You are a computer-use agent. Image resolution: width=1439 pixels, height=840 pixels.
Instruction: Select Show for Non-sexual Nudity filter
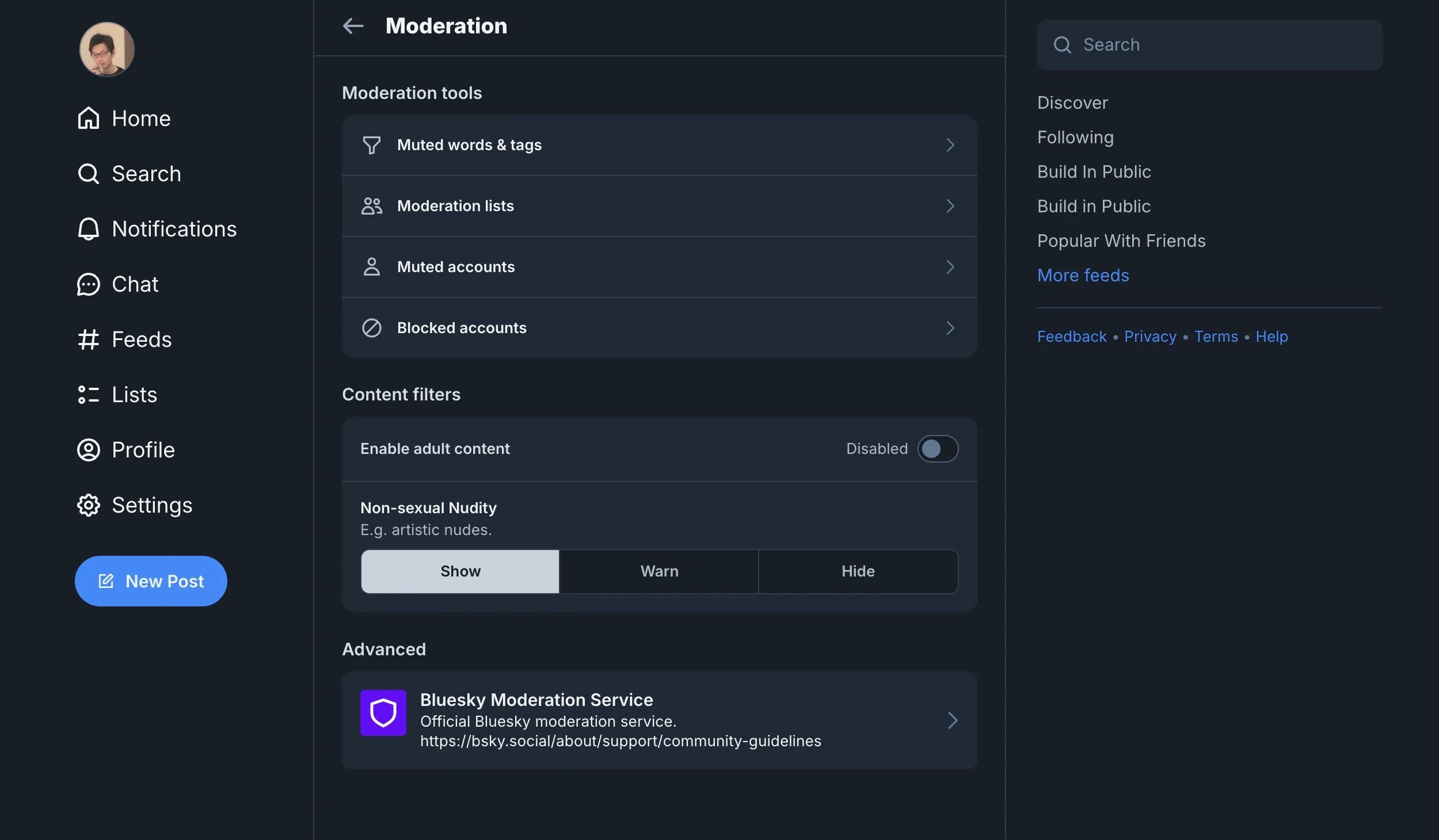click(x=460, y=571)
